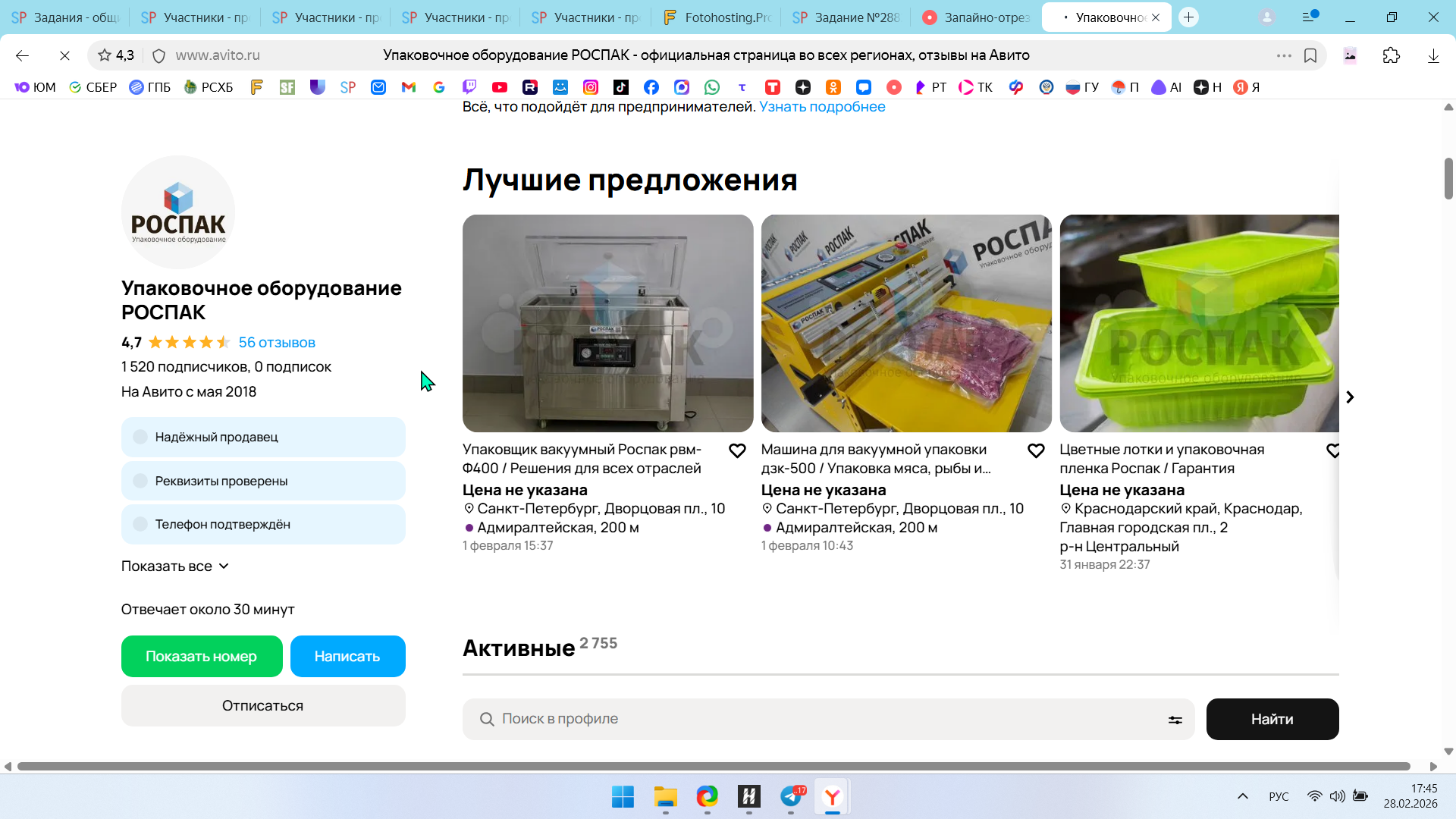1456x819 pixels.
Task: Click the bookmark icon in address bar
Action: tap(1310, 55)
